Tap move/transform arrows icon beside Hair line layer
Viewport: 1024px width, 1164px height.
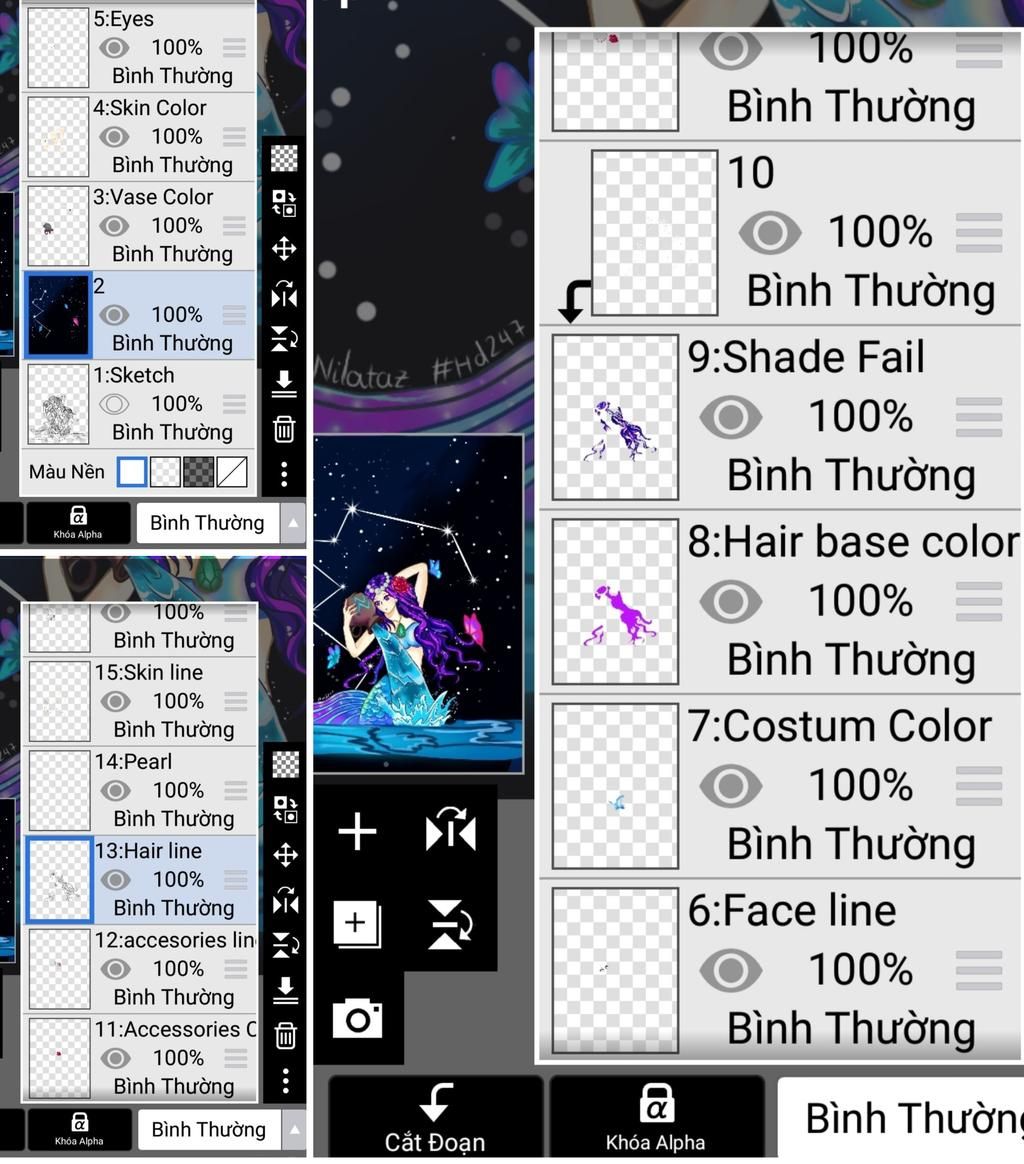tap(285, 855)
